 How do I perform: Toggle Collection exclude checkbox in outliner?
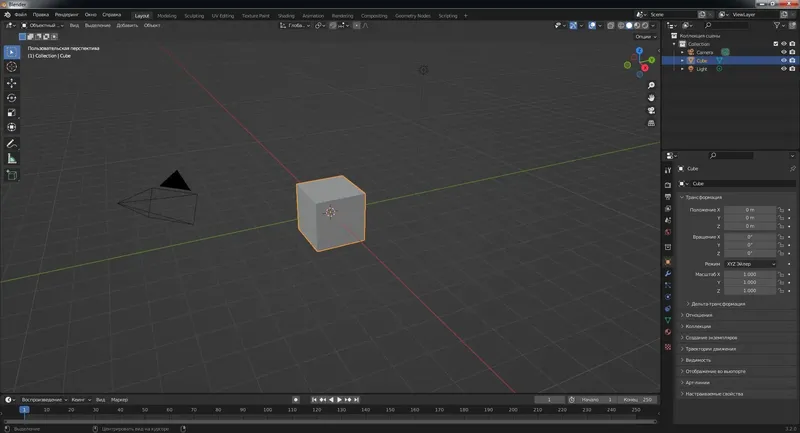[x=776, y=44]
